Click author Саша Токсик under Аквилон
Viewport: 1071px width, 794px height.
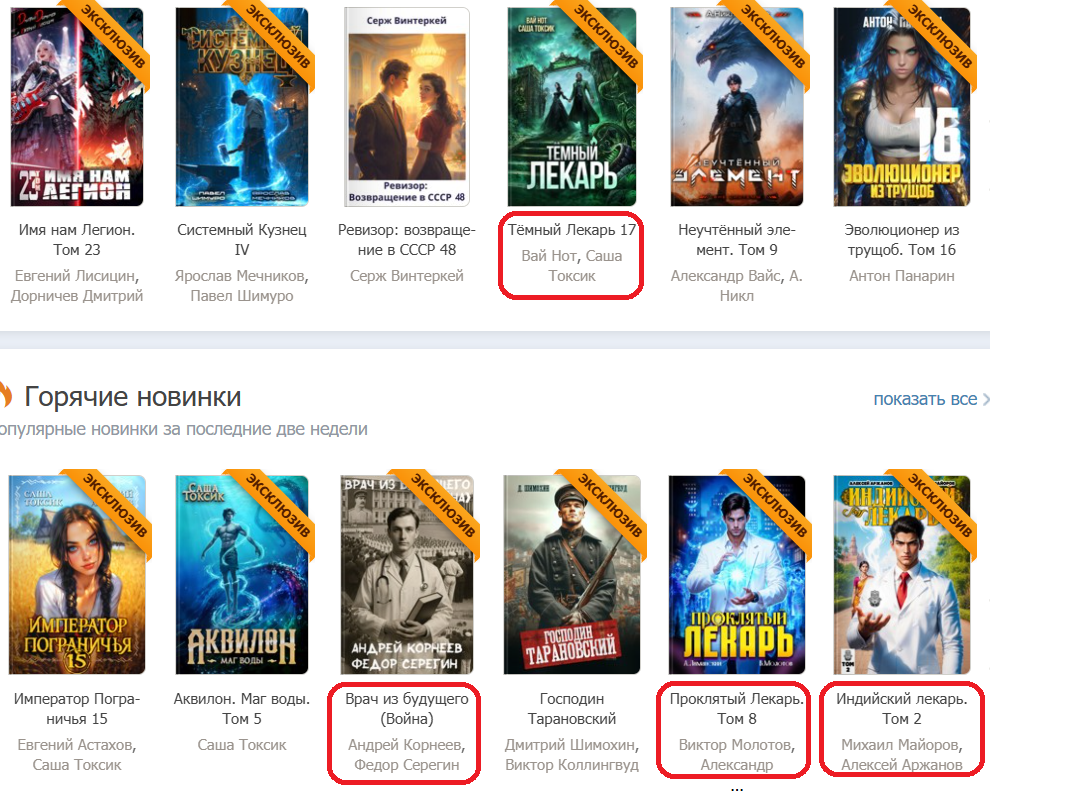(x=242, y=745)
